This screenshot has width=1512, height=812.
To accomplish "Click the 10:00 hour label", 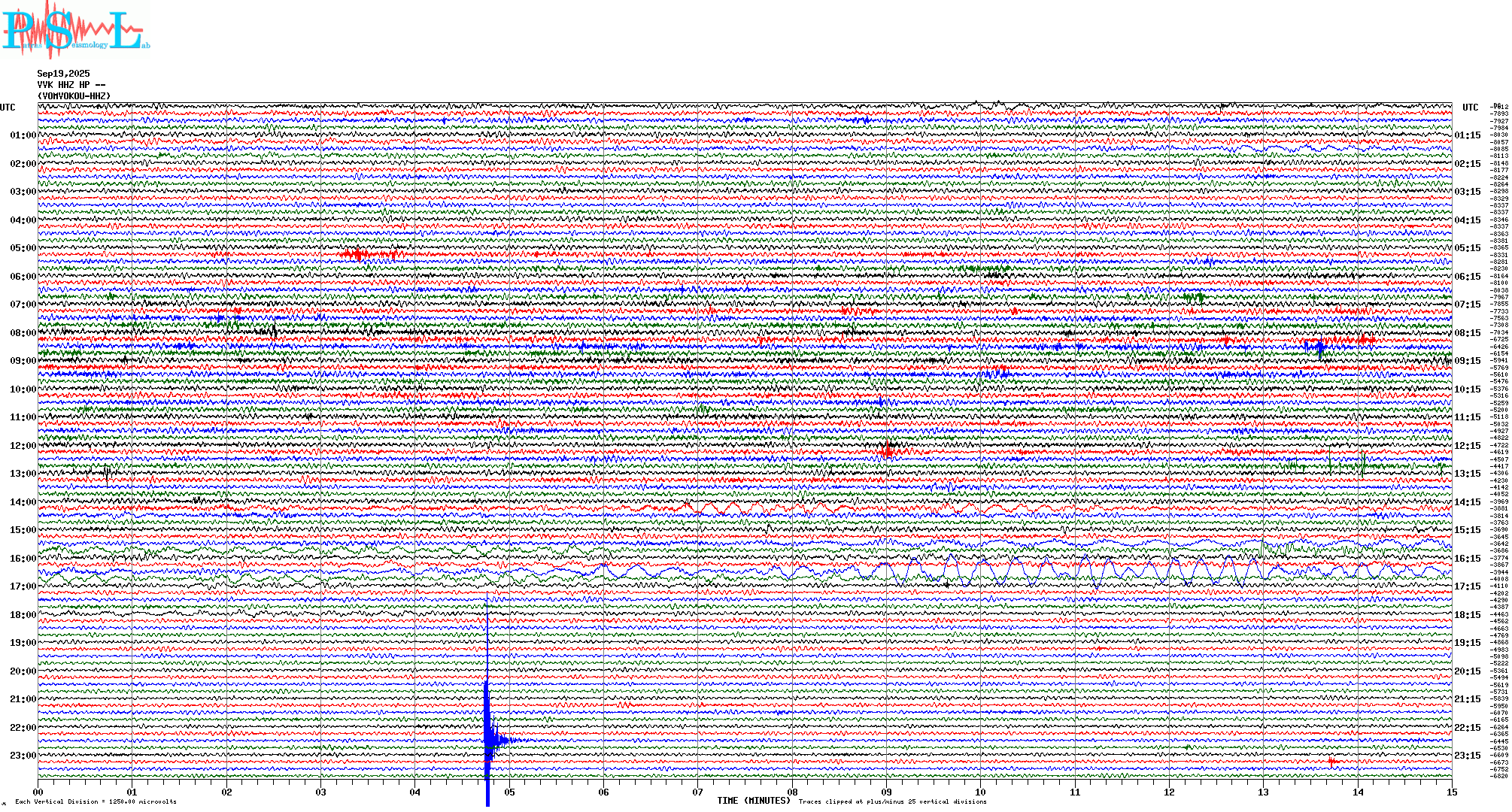I will click(23, 389).
